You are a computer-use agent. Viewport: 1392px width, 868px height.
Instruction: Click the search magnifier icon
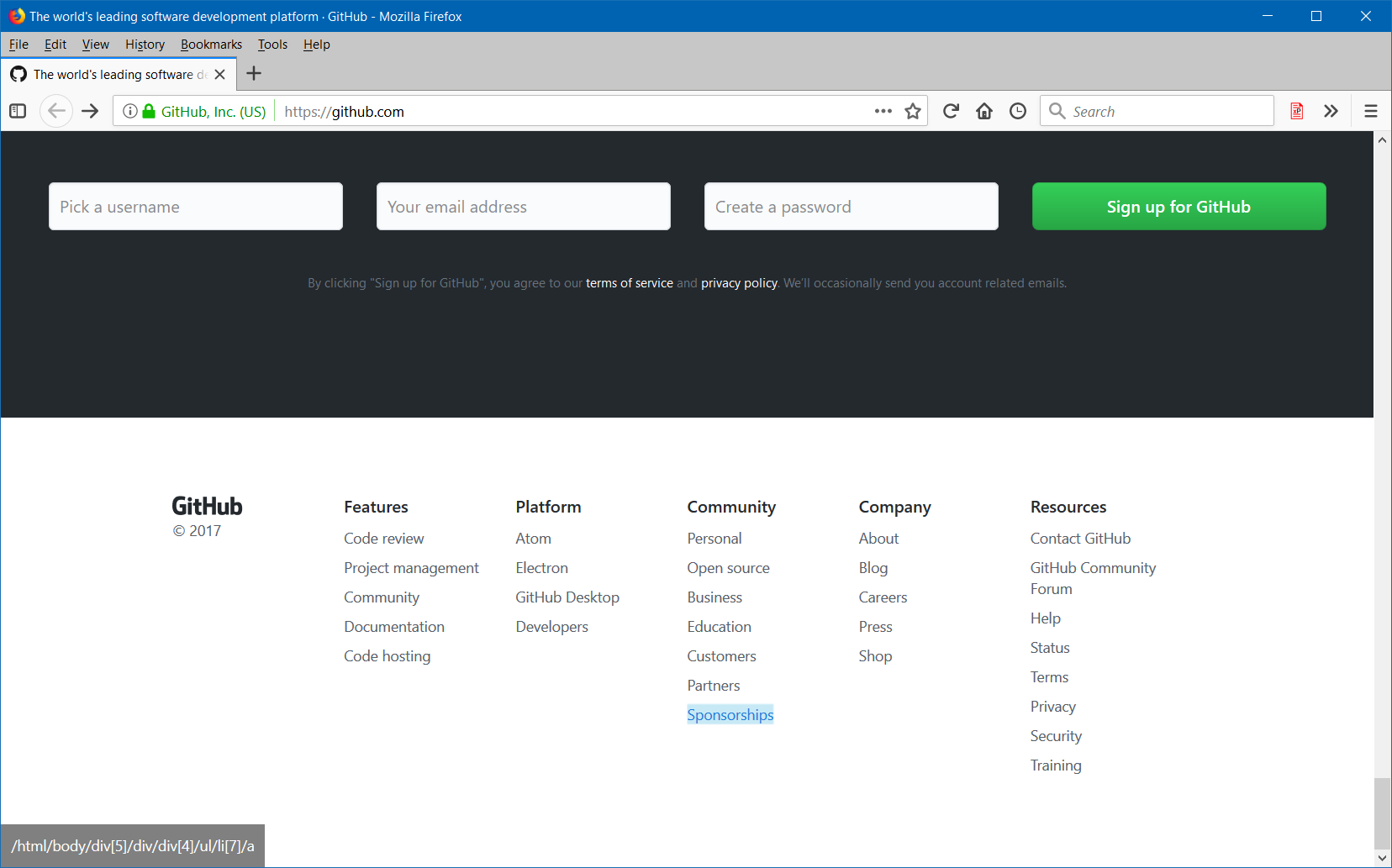(x=1057, y=111)
